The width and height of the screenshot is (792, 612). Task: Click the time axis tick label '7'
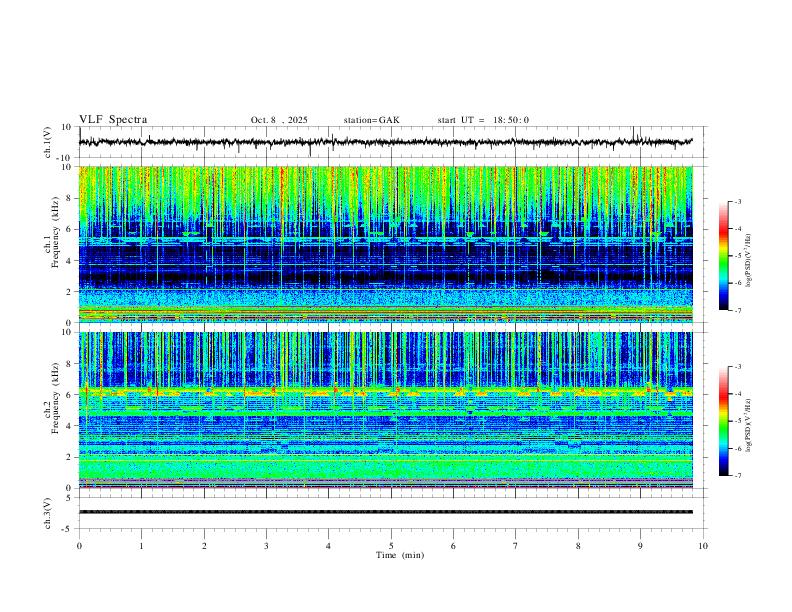[x=516, y=546]
